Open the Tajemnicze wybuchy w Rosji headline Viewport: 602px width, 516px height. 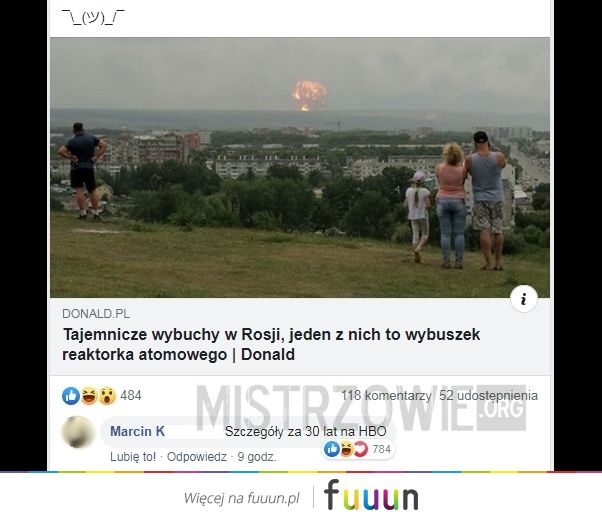click(271, 344)
